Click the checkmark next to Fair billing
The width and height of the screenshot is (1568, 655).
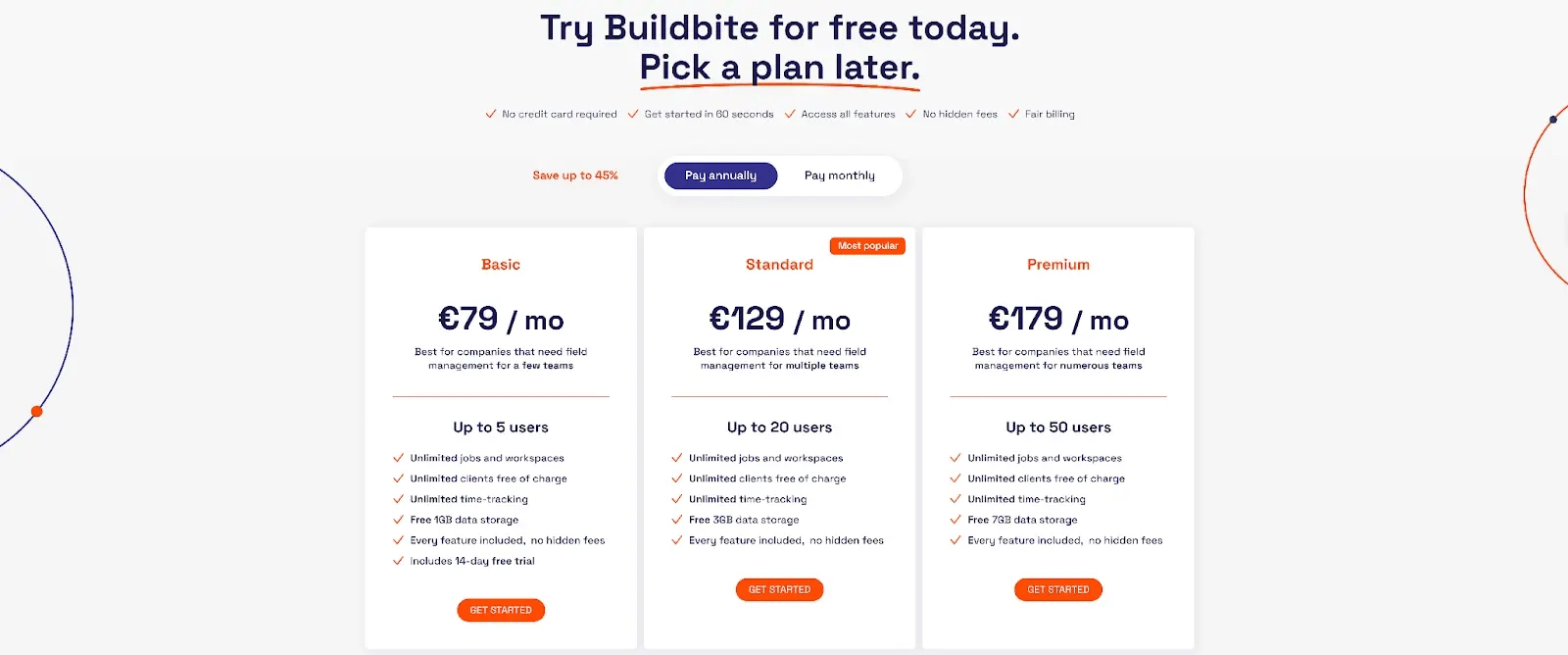[1014, 114]
